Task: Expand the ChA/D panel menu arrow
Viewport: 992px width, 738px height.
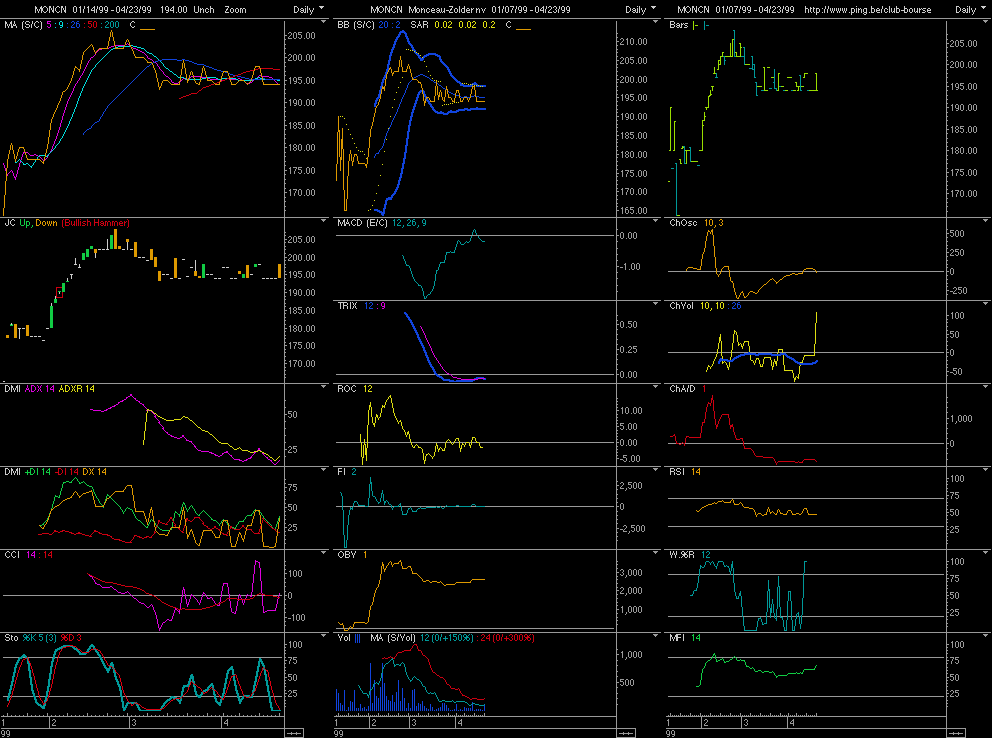Action: [x=986, y=386]
